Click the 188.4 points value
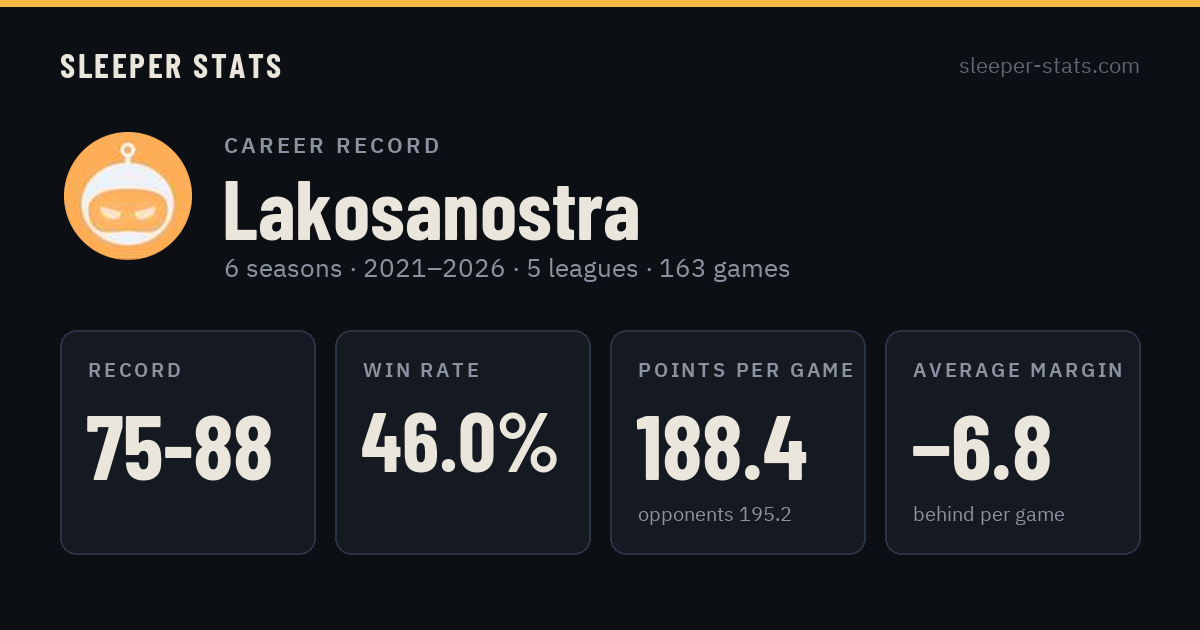Image resolution: width=1200 pixels, height=630 pixels. click(721, 448)
